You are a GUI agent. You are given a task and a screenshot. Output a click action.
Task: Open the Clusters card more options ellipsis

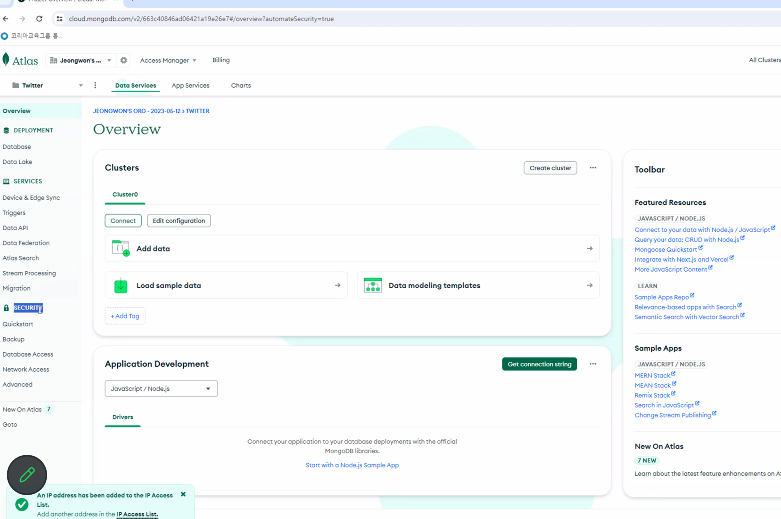click(x=593, y=168)
